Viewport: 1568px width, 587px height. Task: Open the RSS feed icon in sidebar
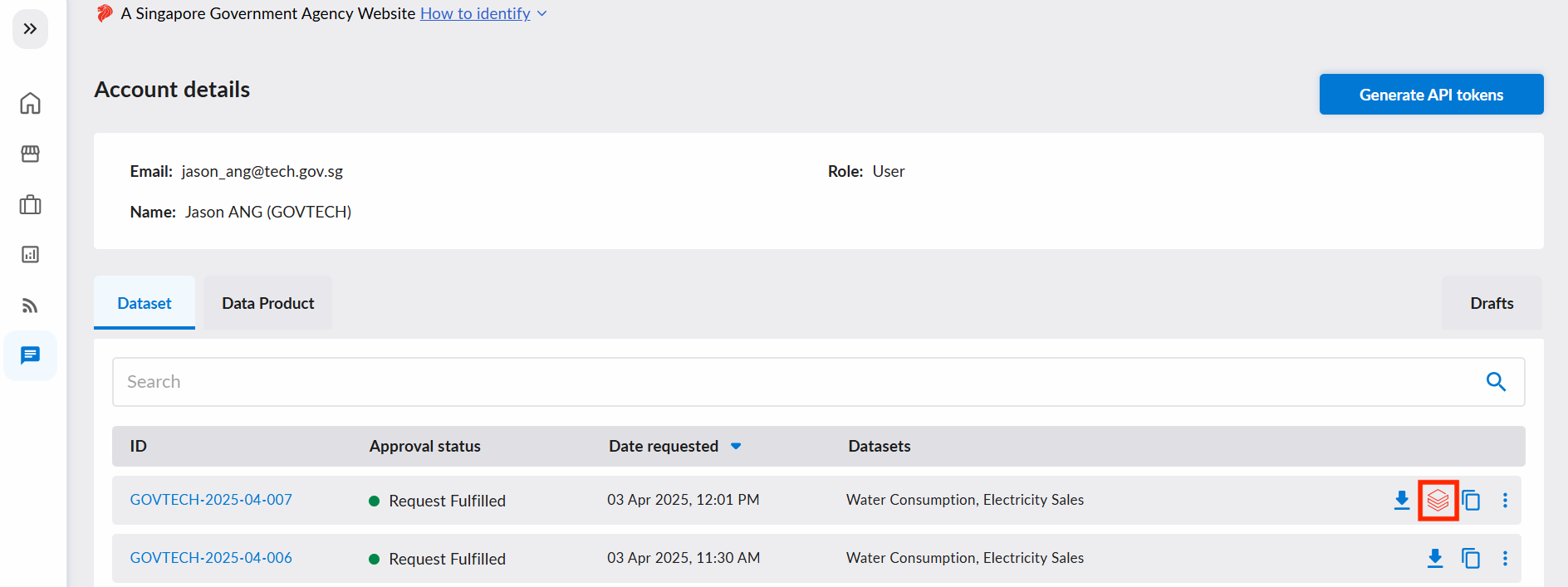tap(30, 306)
